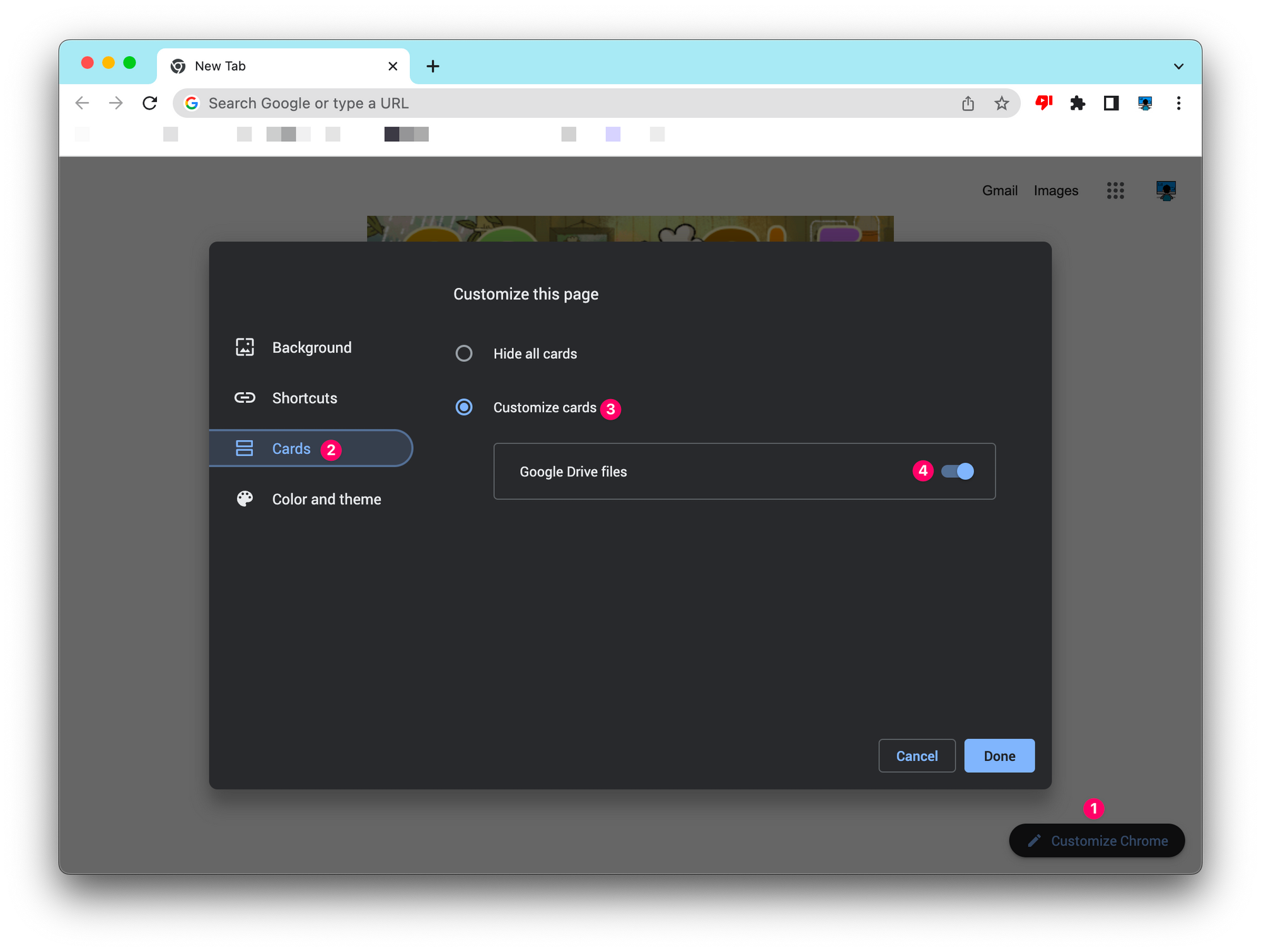Open the Extensions puzzle icon
Screen dimensions: 1261x952
1078,103
